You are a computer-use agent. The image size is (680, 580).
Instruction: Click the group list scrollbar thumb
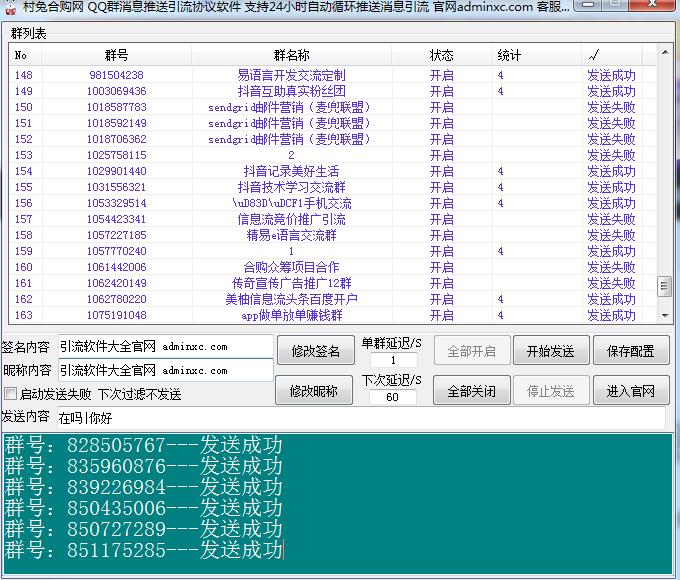point(664,286)
